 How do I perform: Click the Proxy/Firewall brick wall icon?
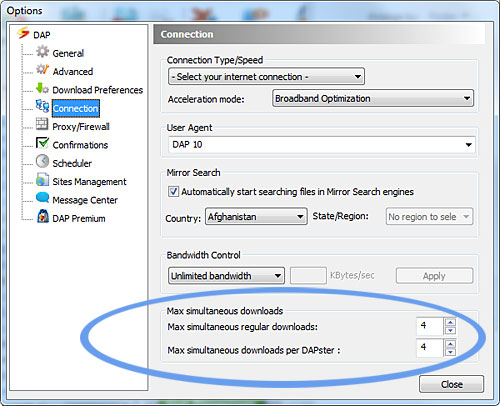coord(42,124)
